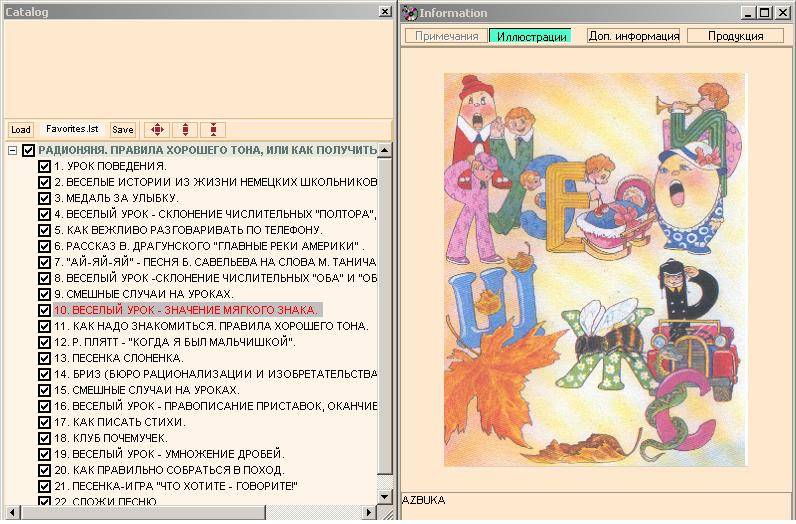Click the AZBUKA illustration image
Viewport: 796px width, 524px height.
click(594, 270)
